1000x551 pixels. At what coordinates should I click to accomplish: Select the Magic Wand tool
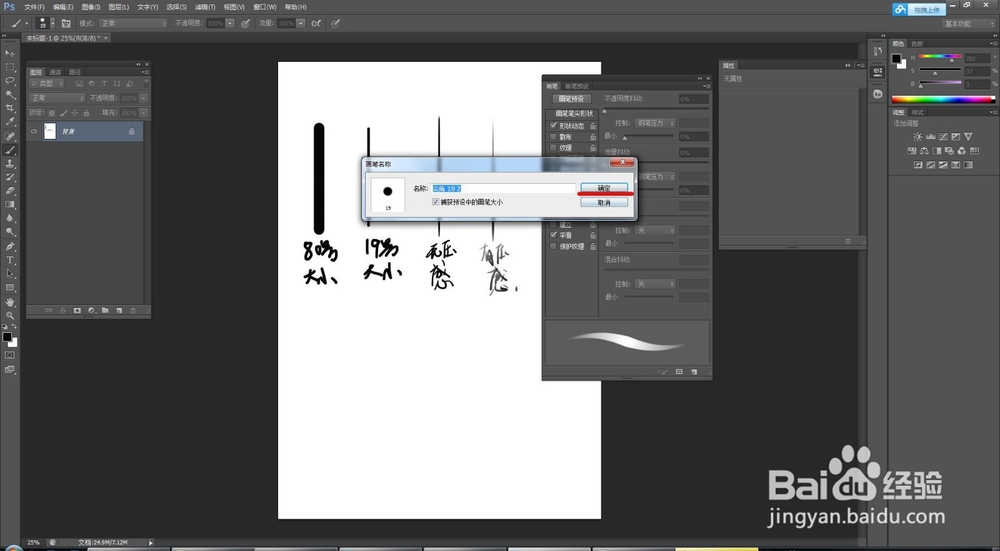(x=10, y=94)
